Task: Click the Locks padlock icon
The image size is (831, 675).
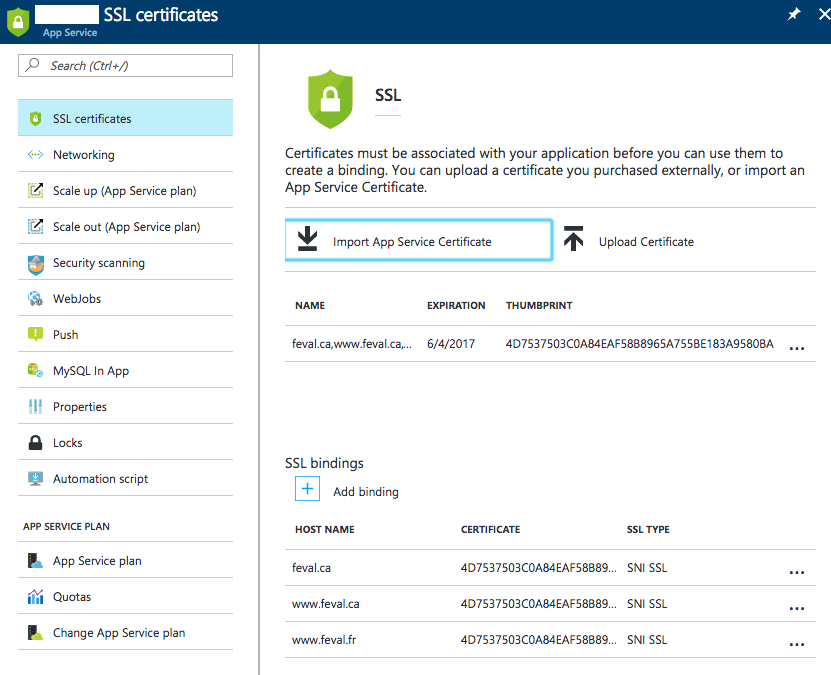Action: click(36, 442)
